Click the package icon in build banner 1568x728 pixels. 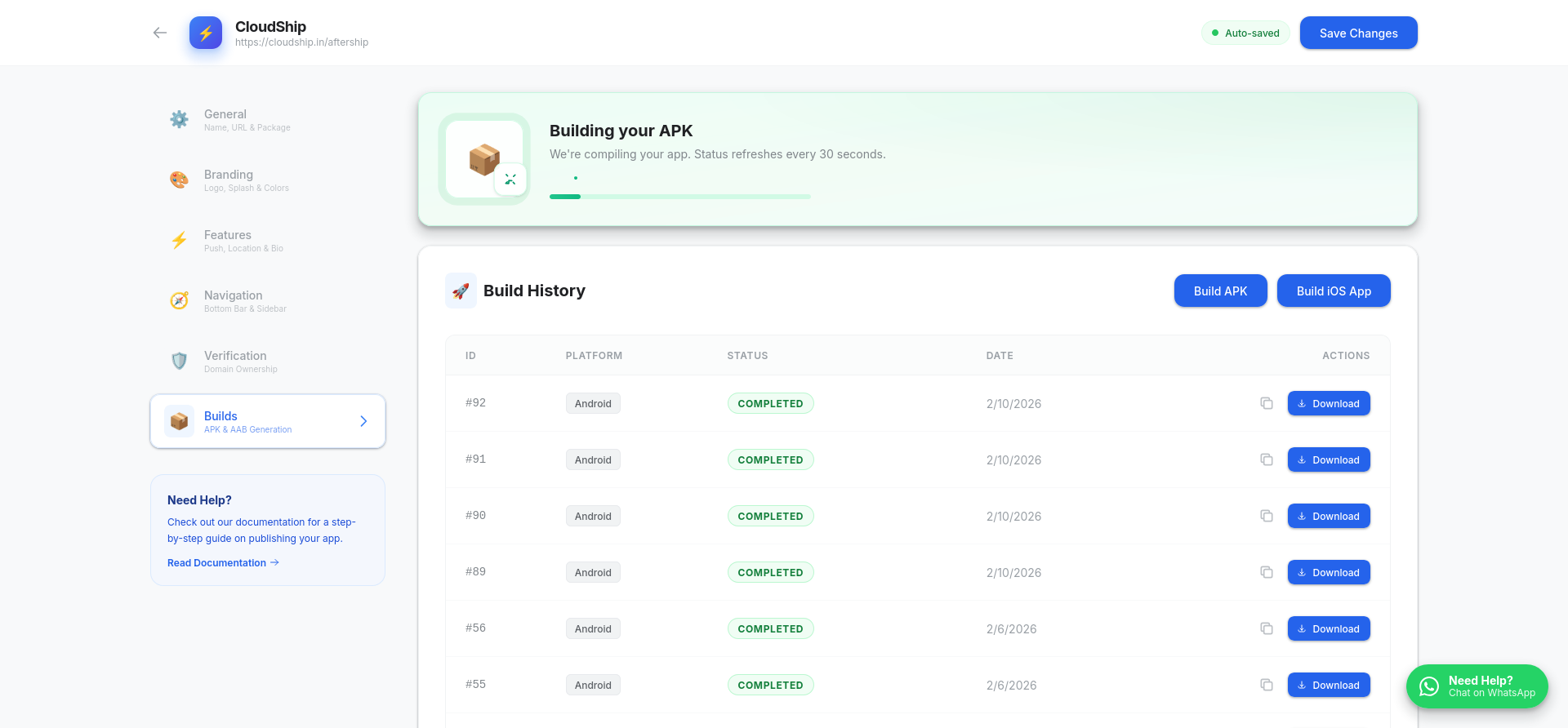click(484, 159)
